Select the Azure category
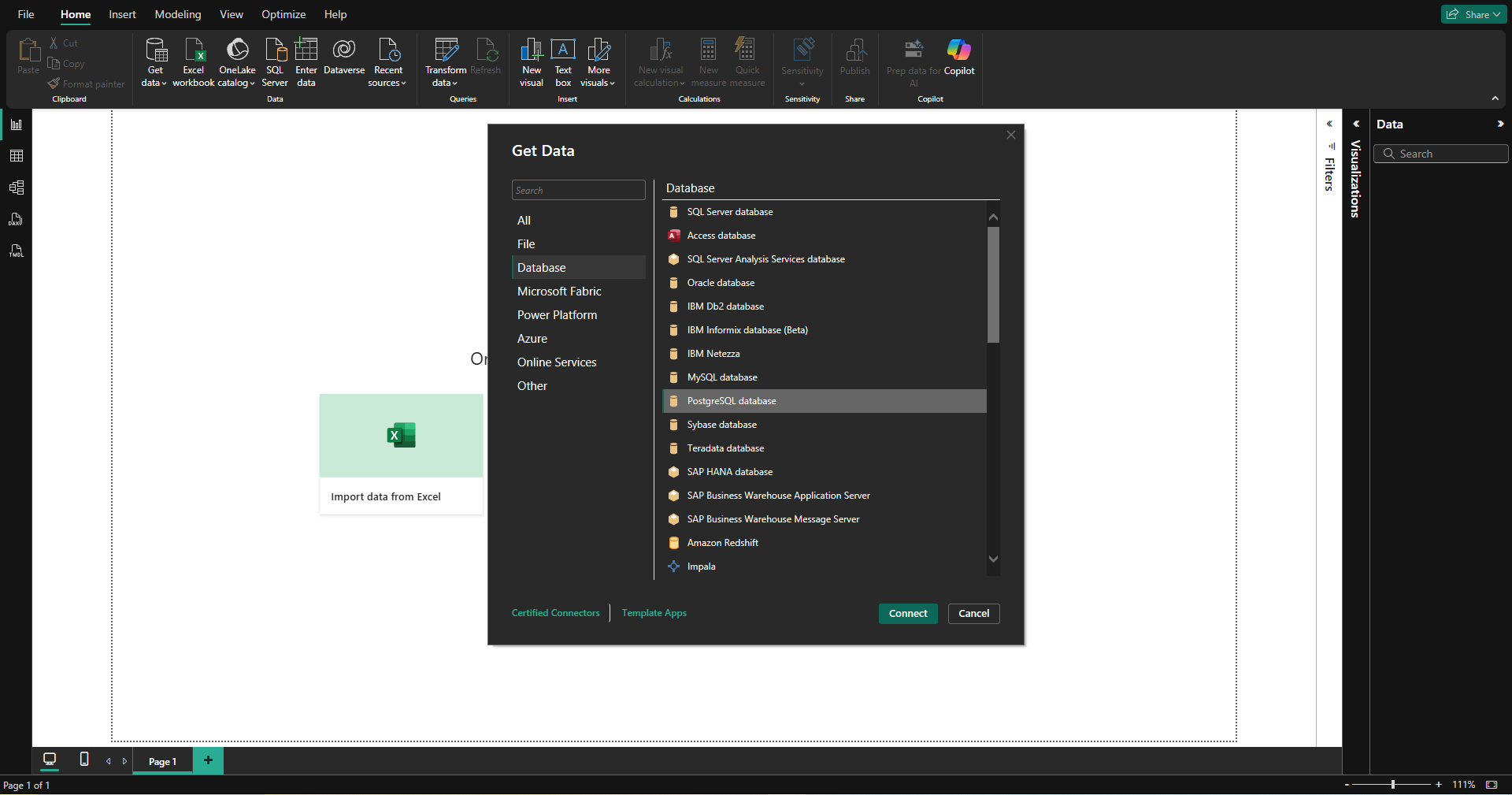The width and height of the screenshot is (1512, 795). pyautogui.click(x=579, y=339)
